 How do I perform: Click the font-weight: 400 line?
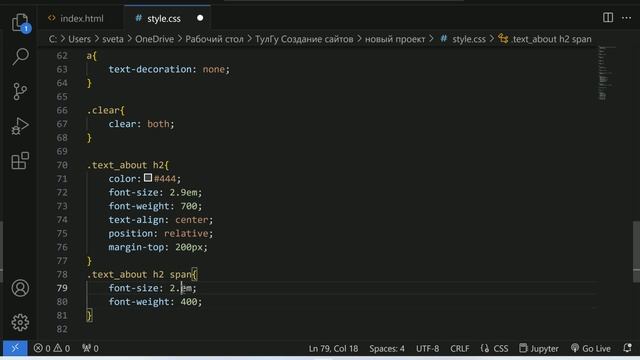(155, 302)
